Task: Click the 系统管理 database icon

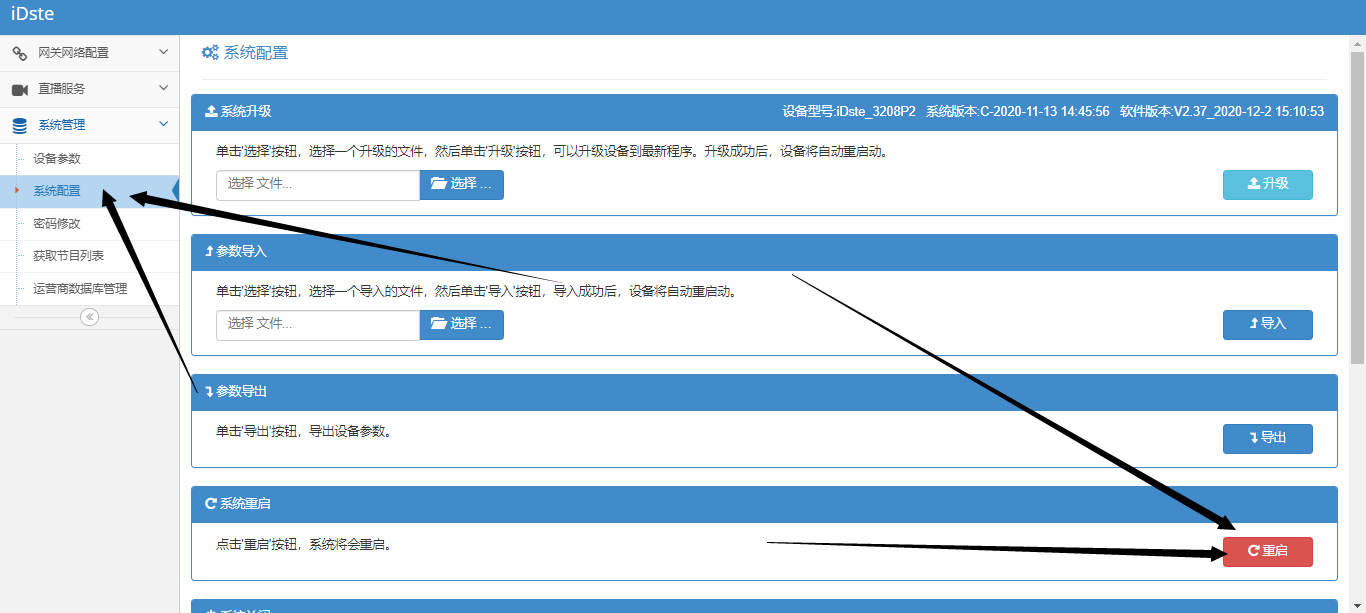Action: point(20,126)
